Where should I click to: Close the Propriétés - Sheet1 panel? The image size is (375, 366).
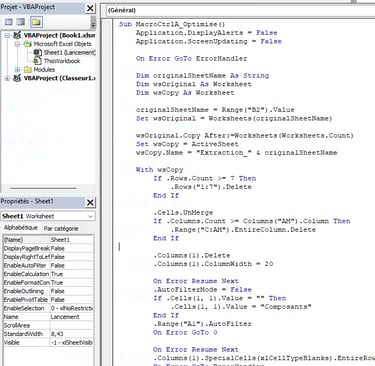tap(90, 202)
